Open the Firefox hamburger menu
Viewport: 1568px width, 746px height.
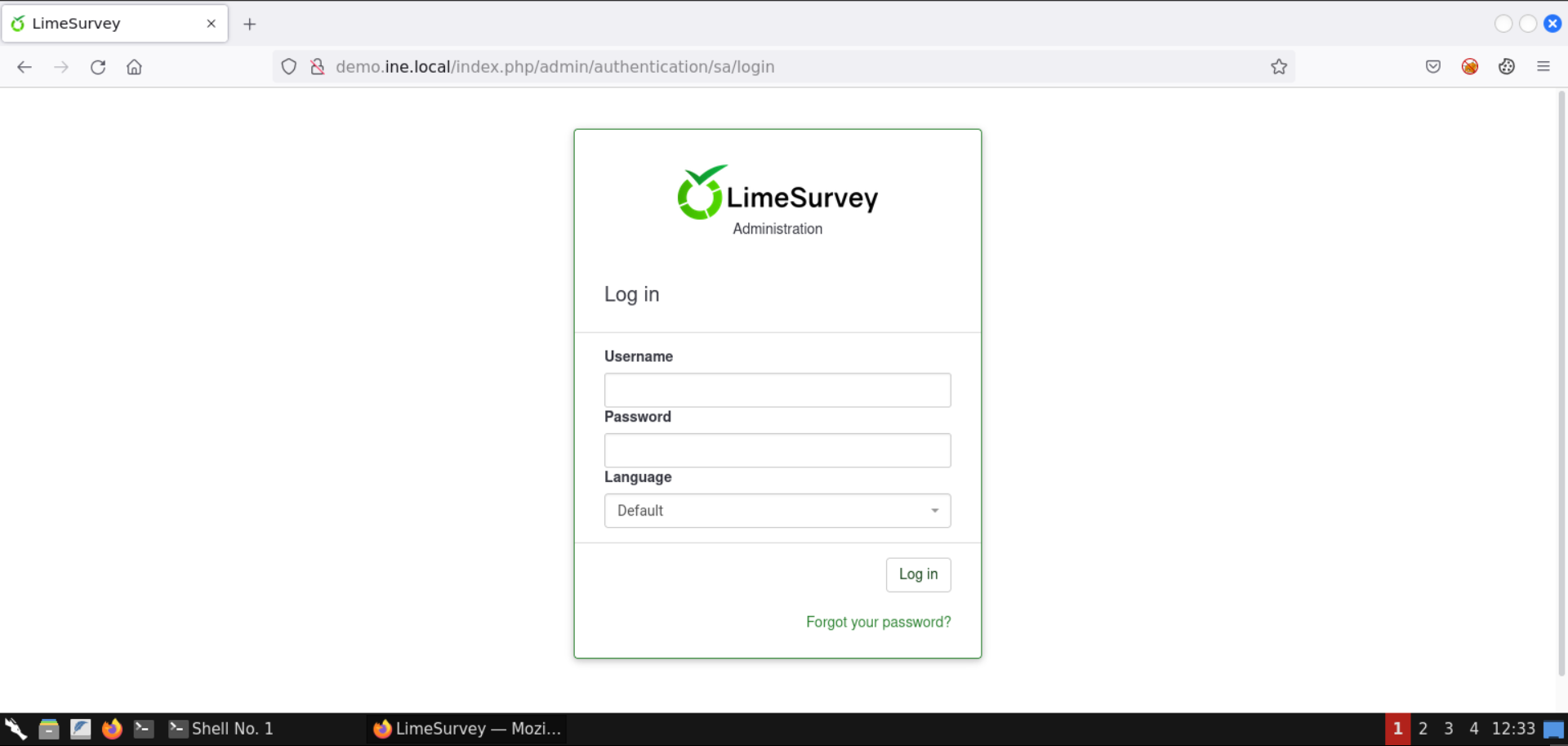click(x=1544, y=66)
